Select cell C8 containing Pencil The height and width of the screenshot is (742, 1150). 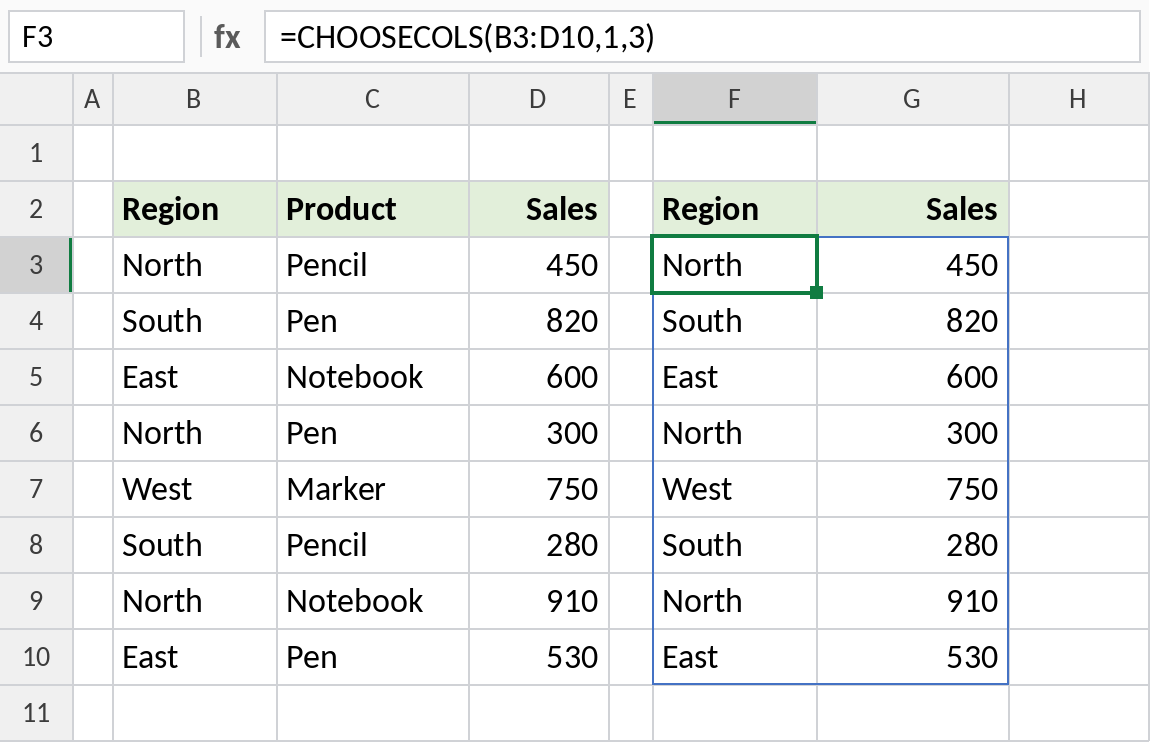coord(373,545)
